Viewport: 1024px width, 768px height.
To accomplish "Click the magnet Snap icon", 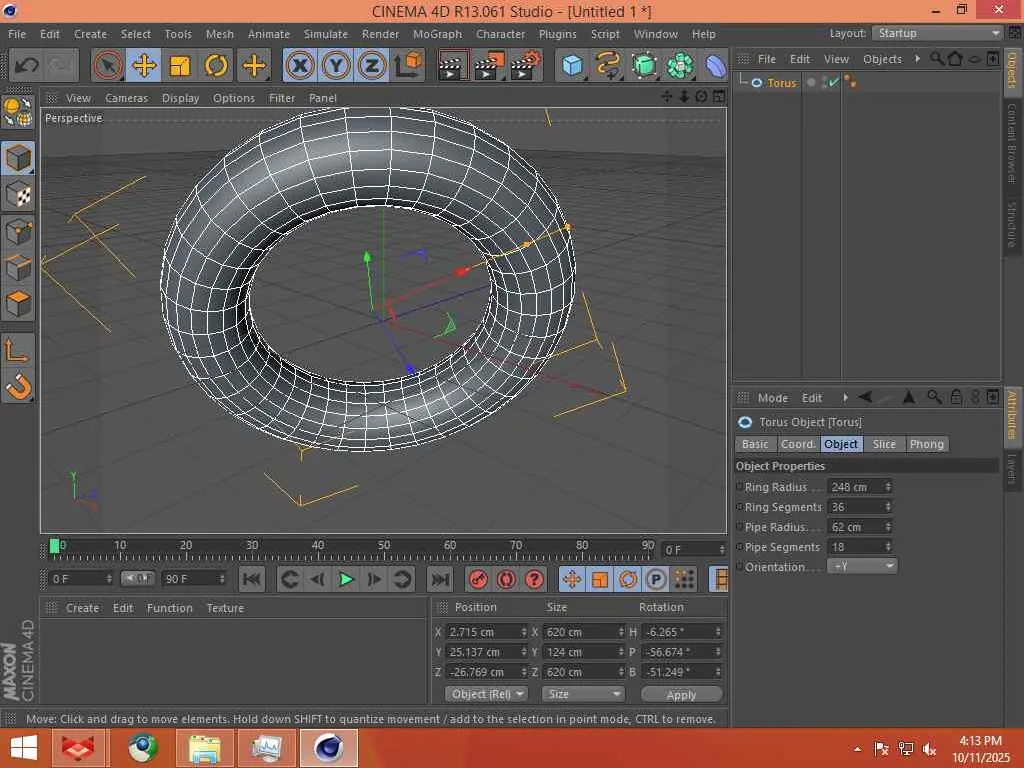I will click(18, 385).
